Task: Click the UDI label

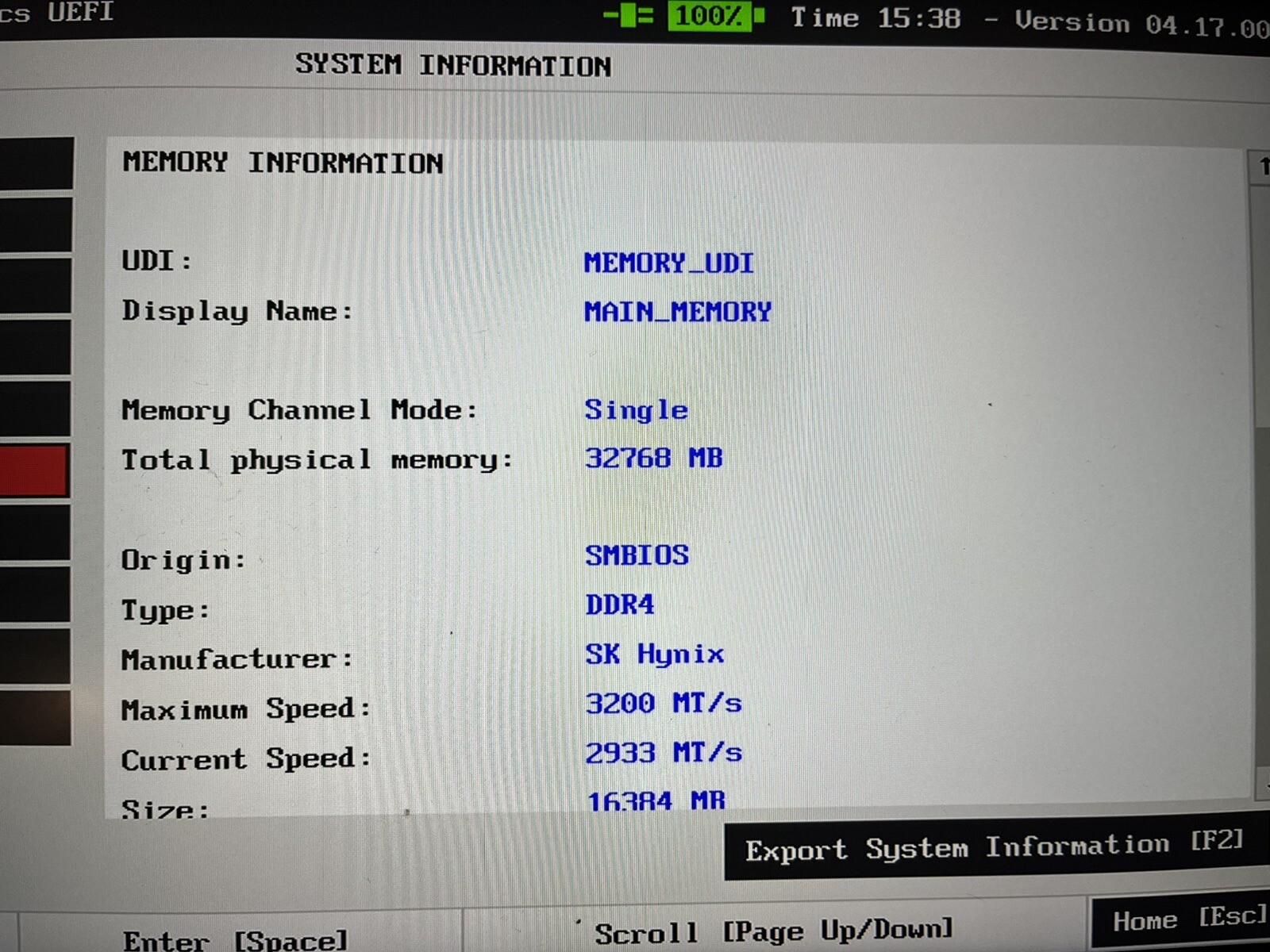Action: pyautogui.click(x=156, y=260)
